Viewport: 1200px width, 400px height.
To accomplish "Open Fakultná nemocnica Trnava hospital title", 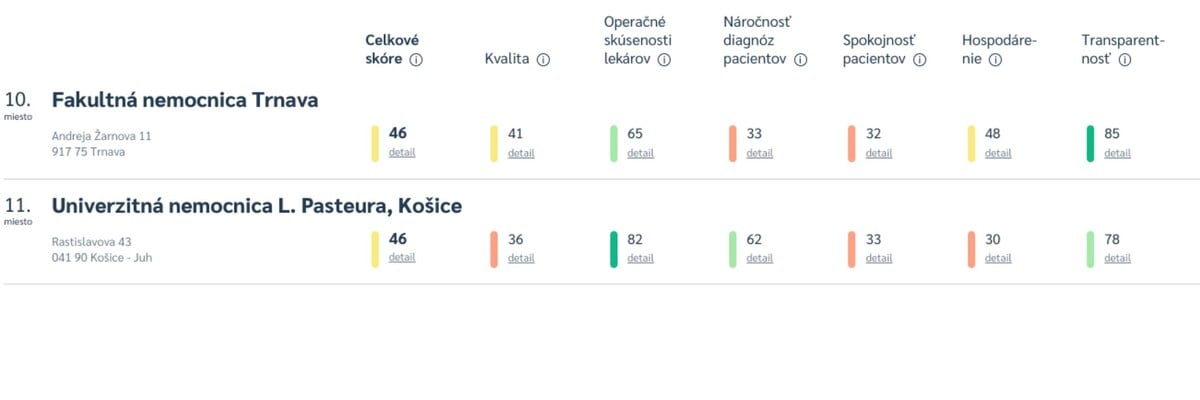I will click(185, 100).
